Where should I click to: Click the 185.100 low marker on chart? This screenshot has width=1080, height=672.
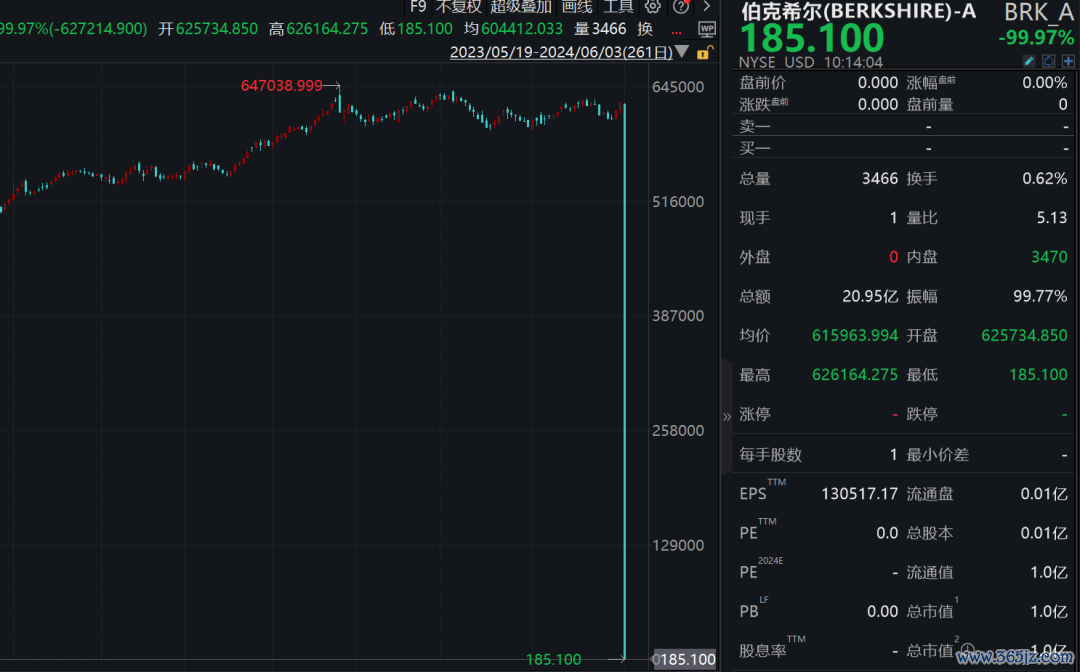[x=554, y=660]
